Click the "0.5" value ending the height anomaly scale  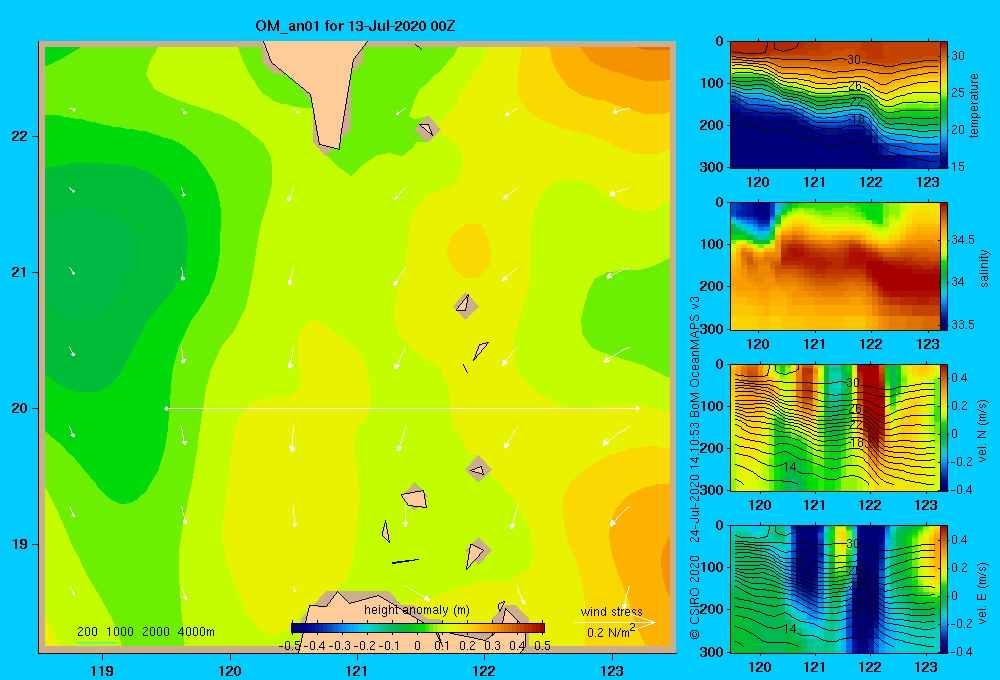[x=542, y=646]
